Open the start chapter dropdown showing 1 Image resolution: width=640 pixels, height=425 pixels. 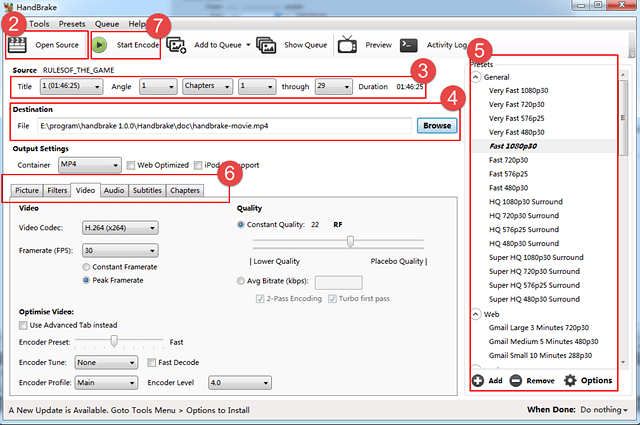(x=257, y=86)
